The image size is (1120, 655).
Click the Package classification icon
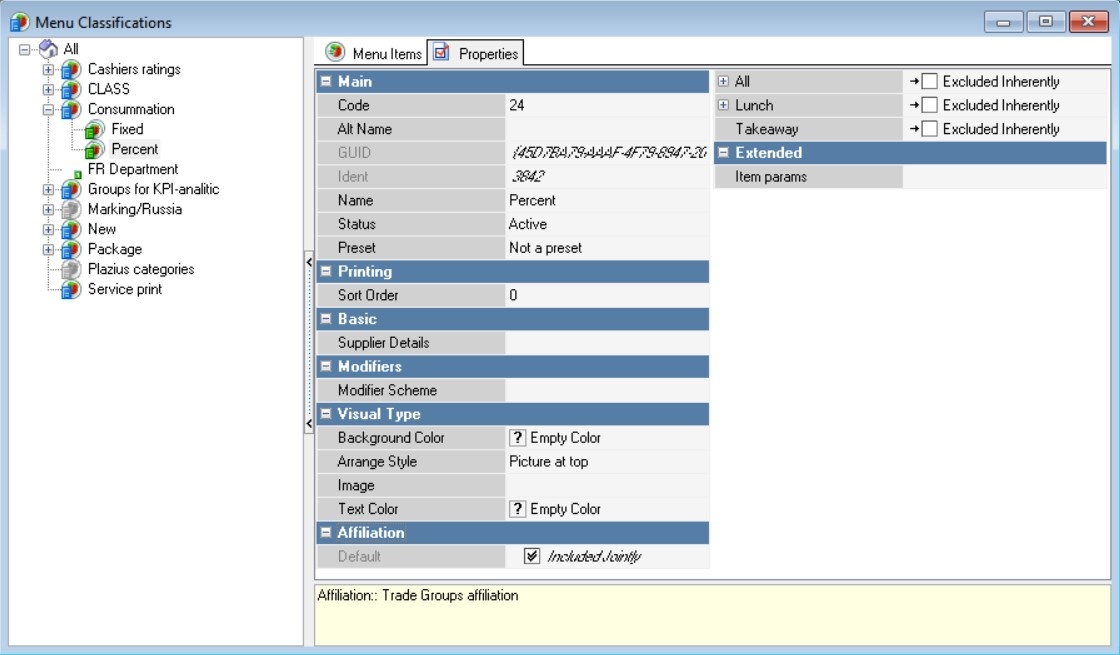71,250
